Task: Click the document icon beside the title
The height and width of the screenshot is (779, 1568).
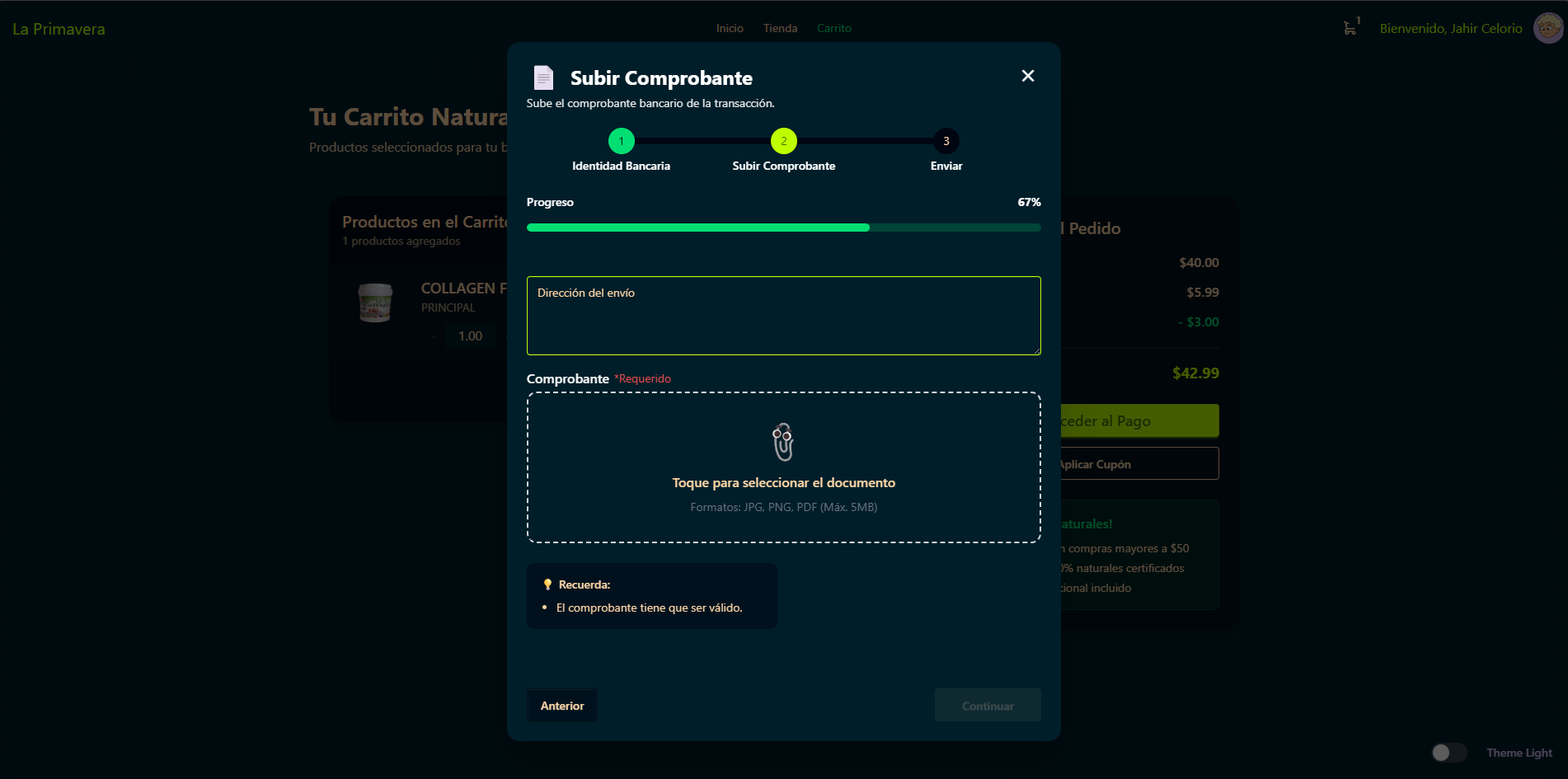Action: click(543, 77)
